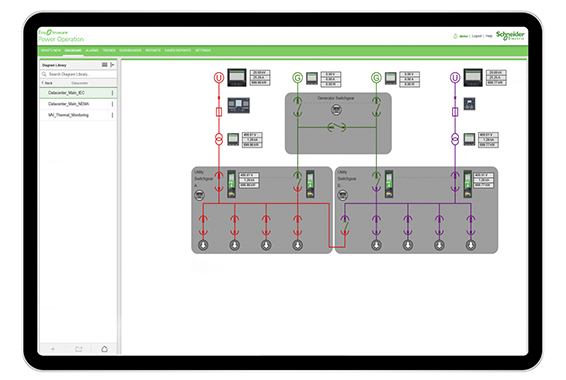Click readings box beside red U meter
The width and height of the screenshot is (566, 380).
pyautogui.click(x=260, y=78)
